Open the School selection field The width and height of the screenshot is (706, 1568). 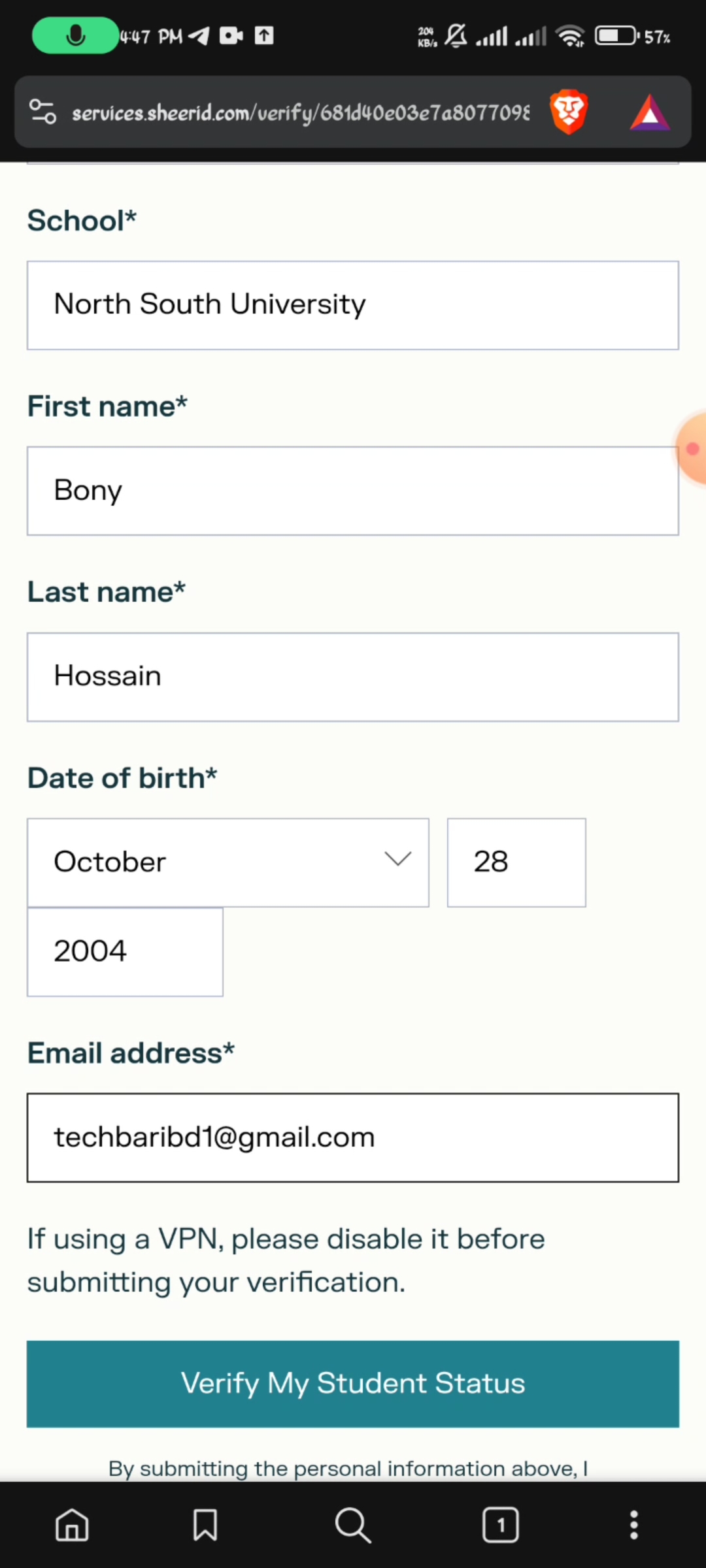point(353,305)
